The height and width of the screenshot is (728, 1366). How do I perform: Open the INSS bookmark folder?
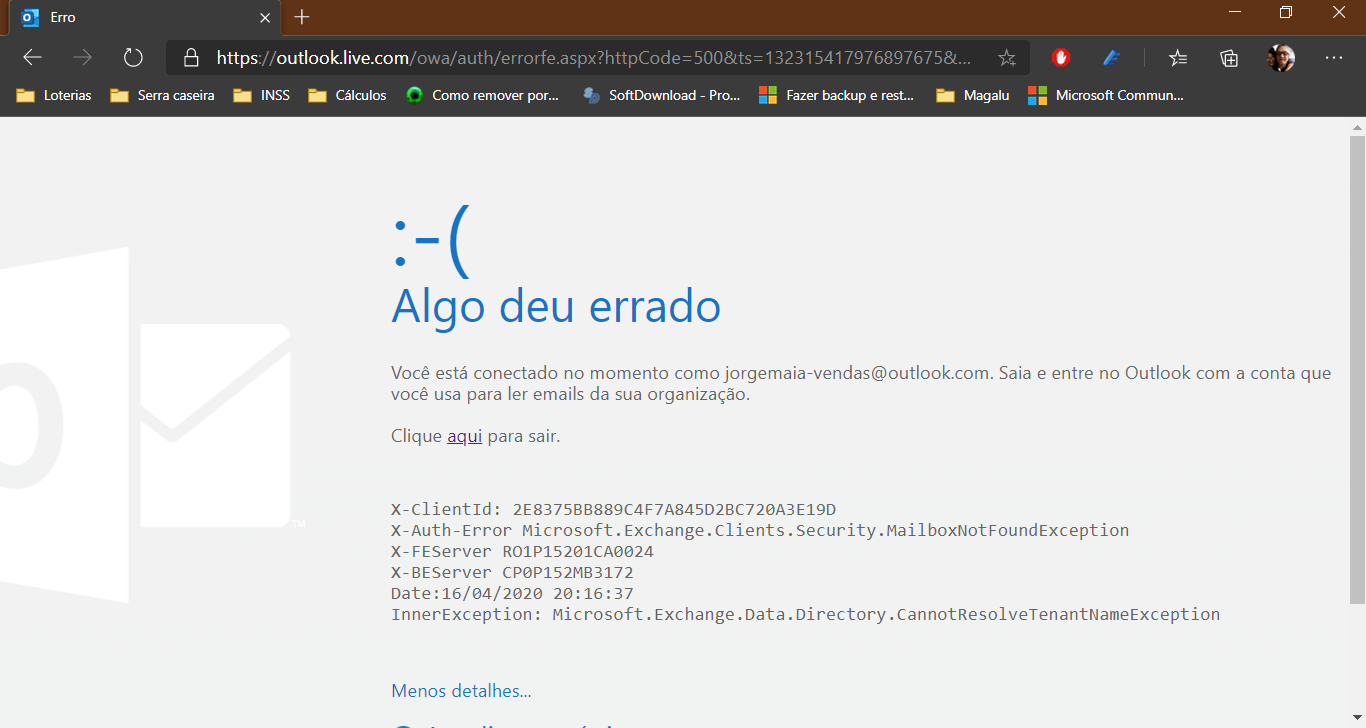coord(262,96)
